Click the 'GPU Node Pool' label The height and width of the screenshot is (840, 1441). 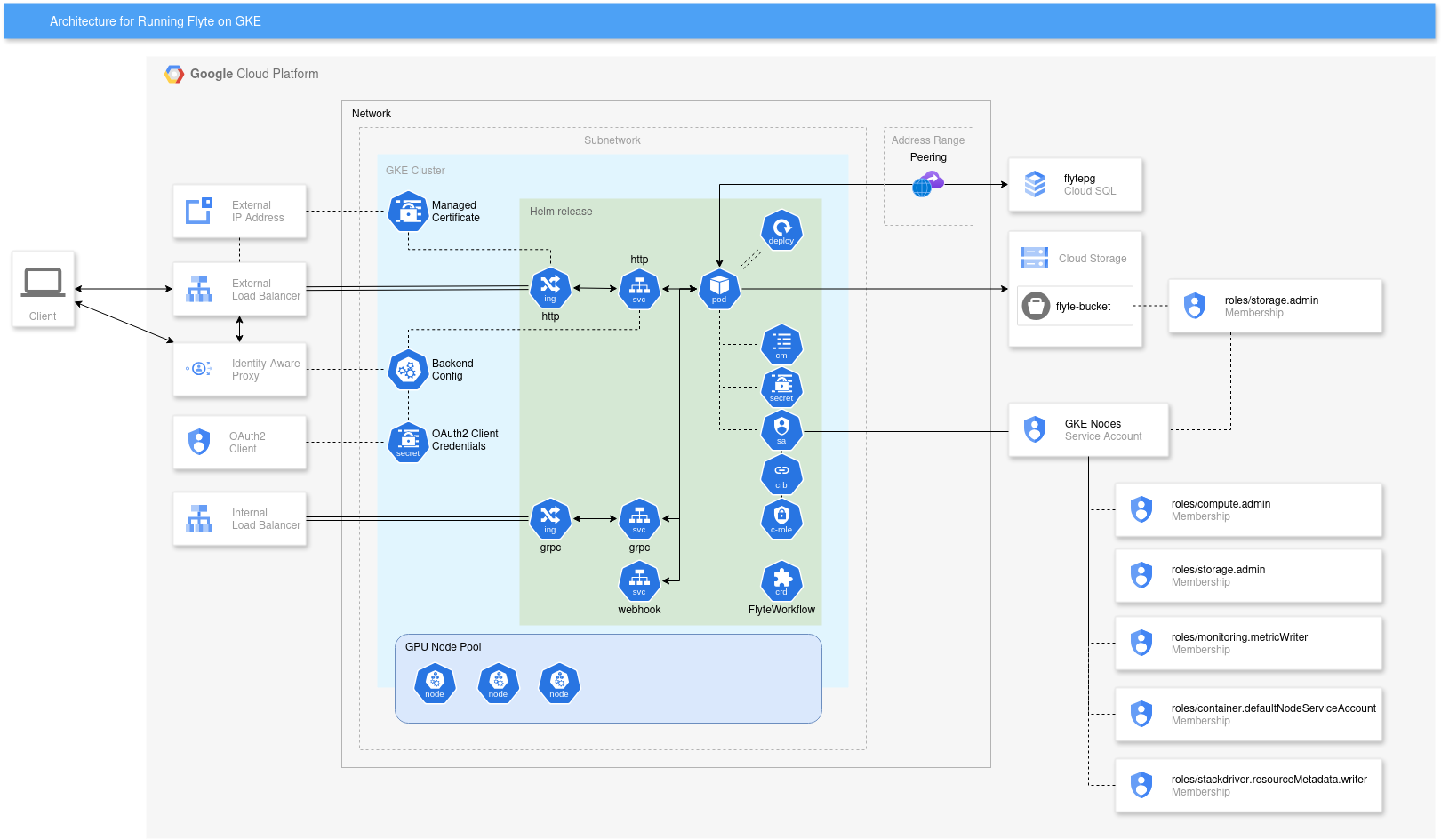click(x=443, y=647)
